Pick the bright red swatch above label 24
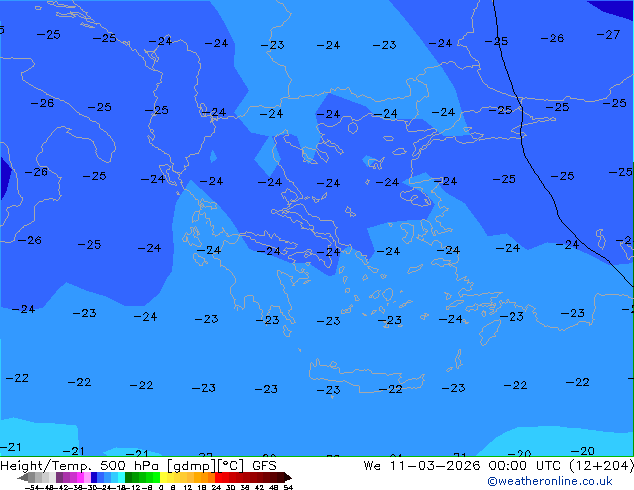Screen dimensions: 634x490 tap(218, 477)
